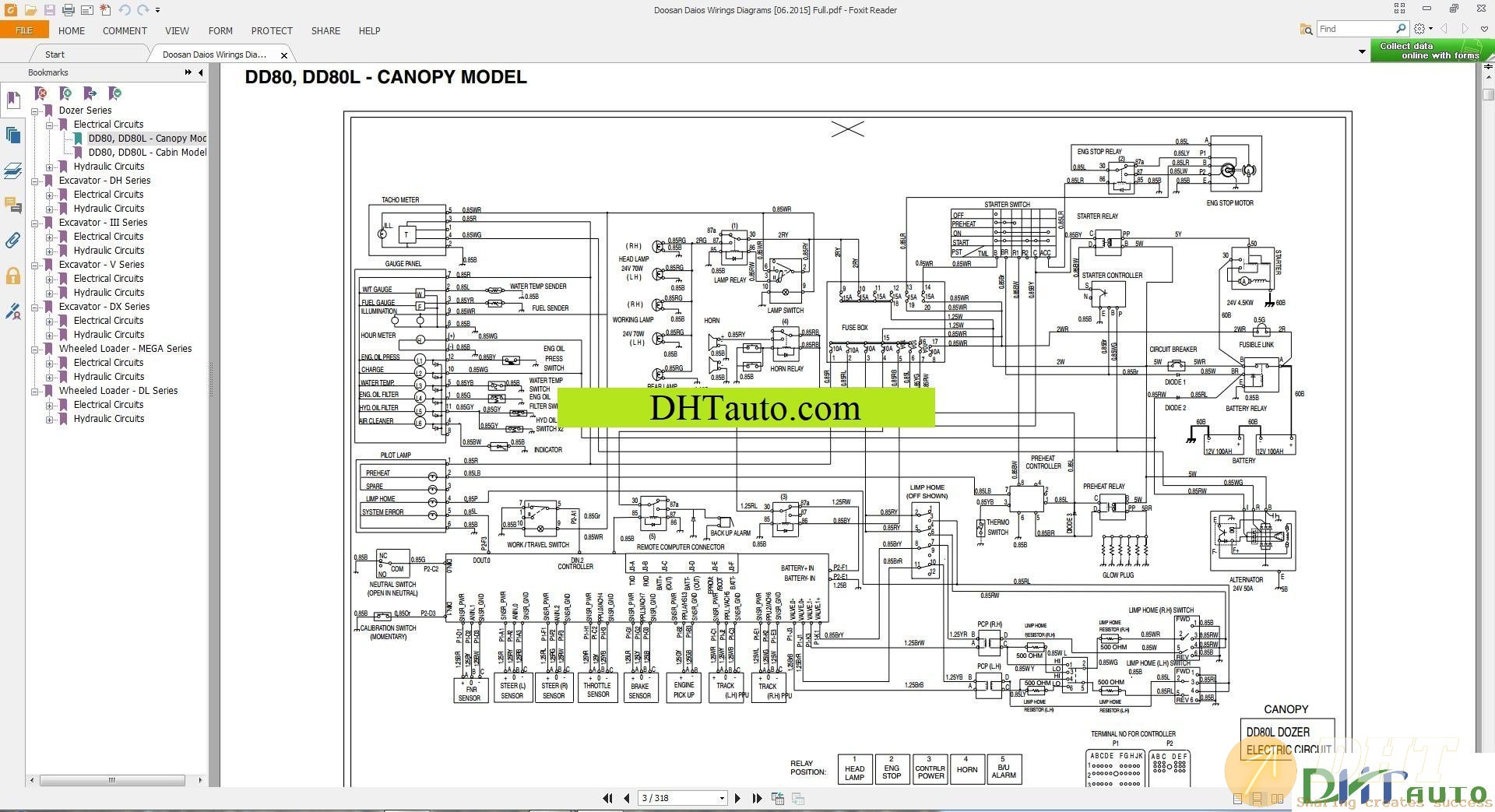This screenshot has width=1495, height=812.
Task: Switch to the VIEW ribbon tab
Action: click(177, 30)
